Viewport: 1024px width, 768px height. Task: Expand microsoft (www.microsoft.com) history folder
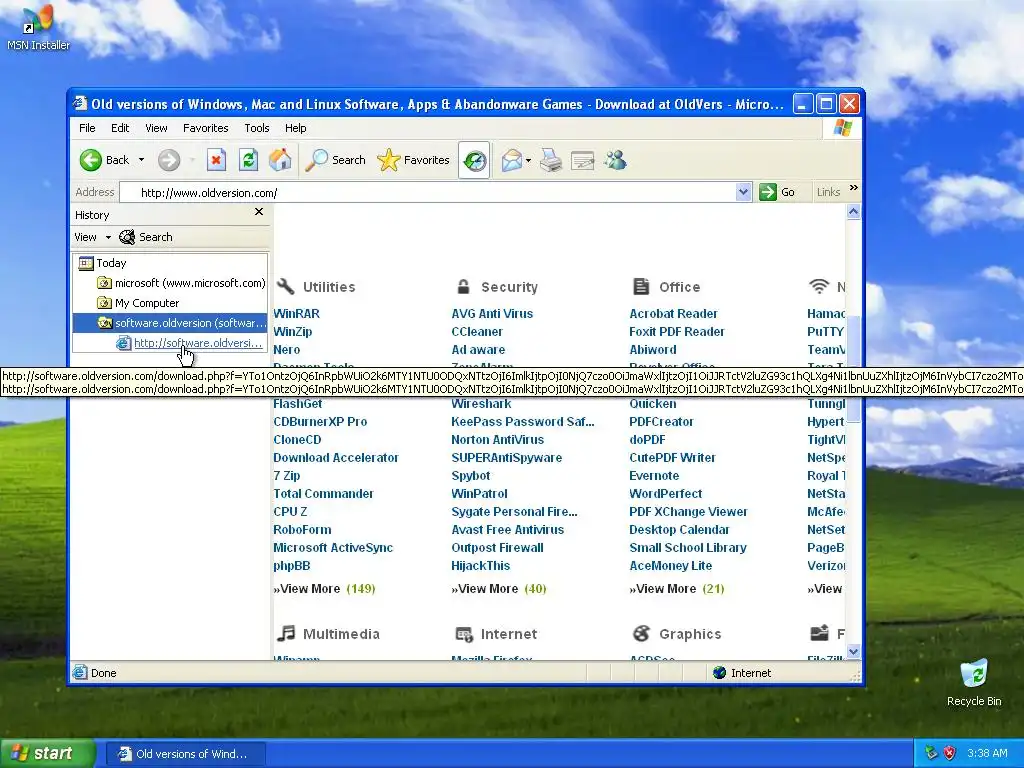181,283
